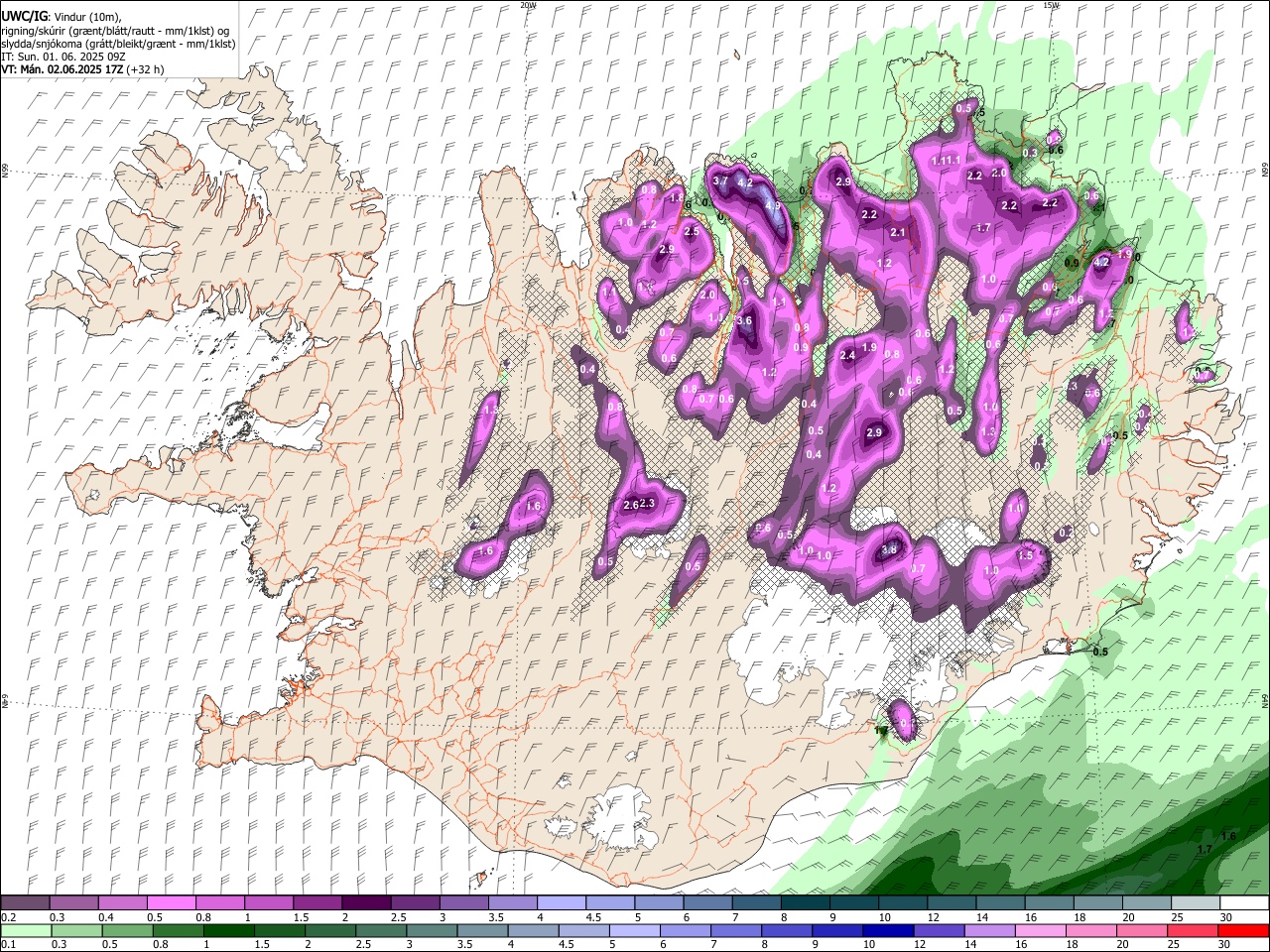Screen dimensions: 1270x952
Task: Click the 'VT: Mán. 02.06.2025 17Z' valid time
Action: 63,69
